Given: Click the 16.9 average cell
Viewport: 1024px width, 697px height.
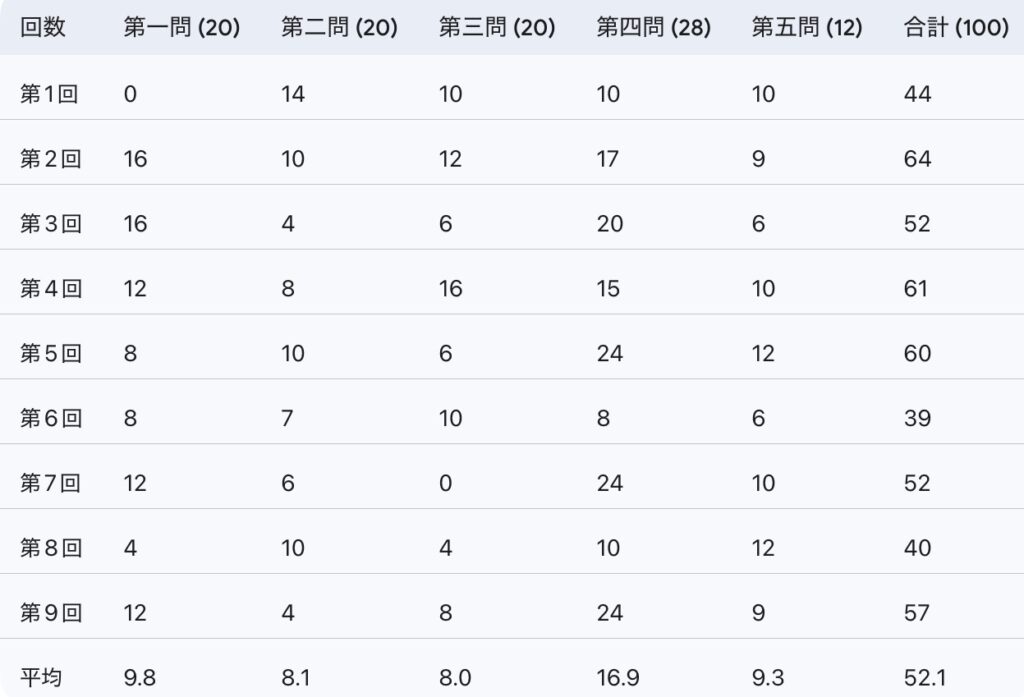Looking at the screenshot, I should point(617,678).
